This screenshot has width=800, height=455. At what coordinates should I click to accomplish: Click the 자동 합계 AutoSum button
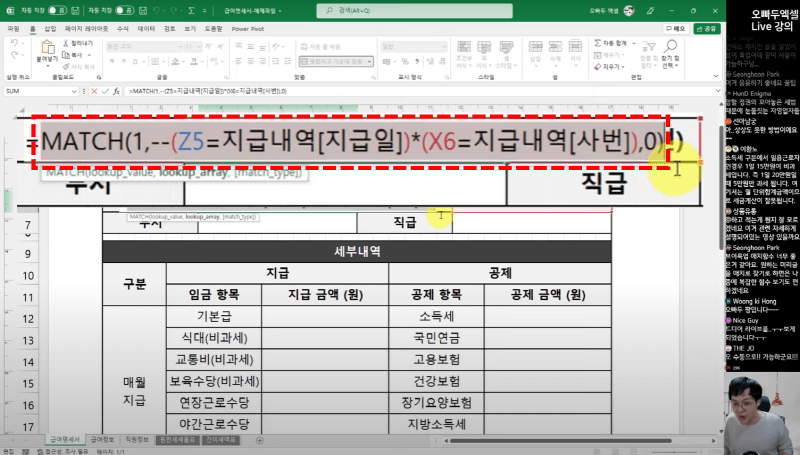tap(610, 43)
